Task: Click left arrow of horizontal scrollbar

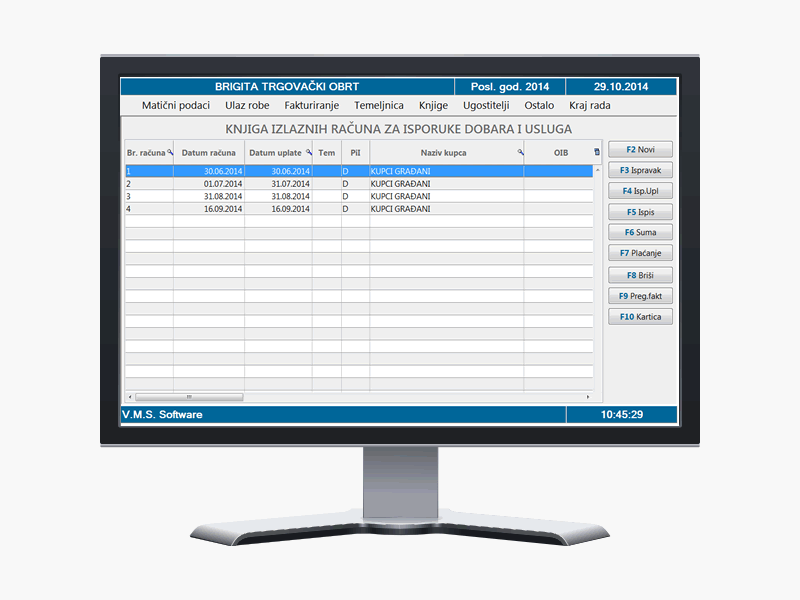Action: click(128, 397)
